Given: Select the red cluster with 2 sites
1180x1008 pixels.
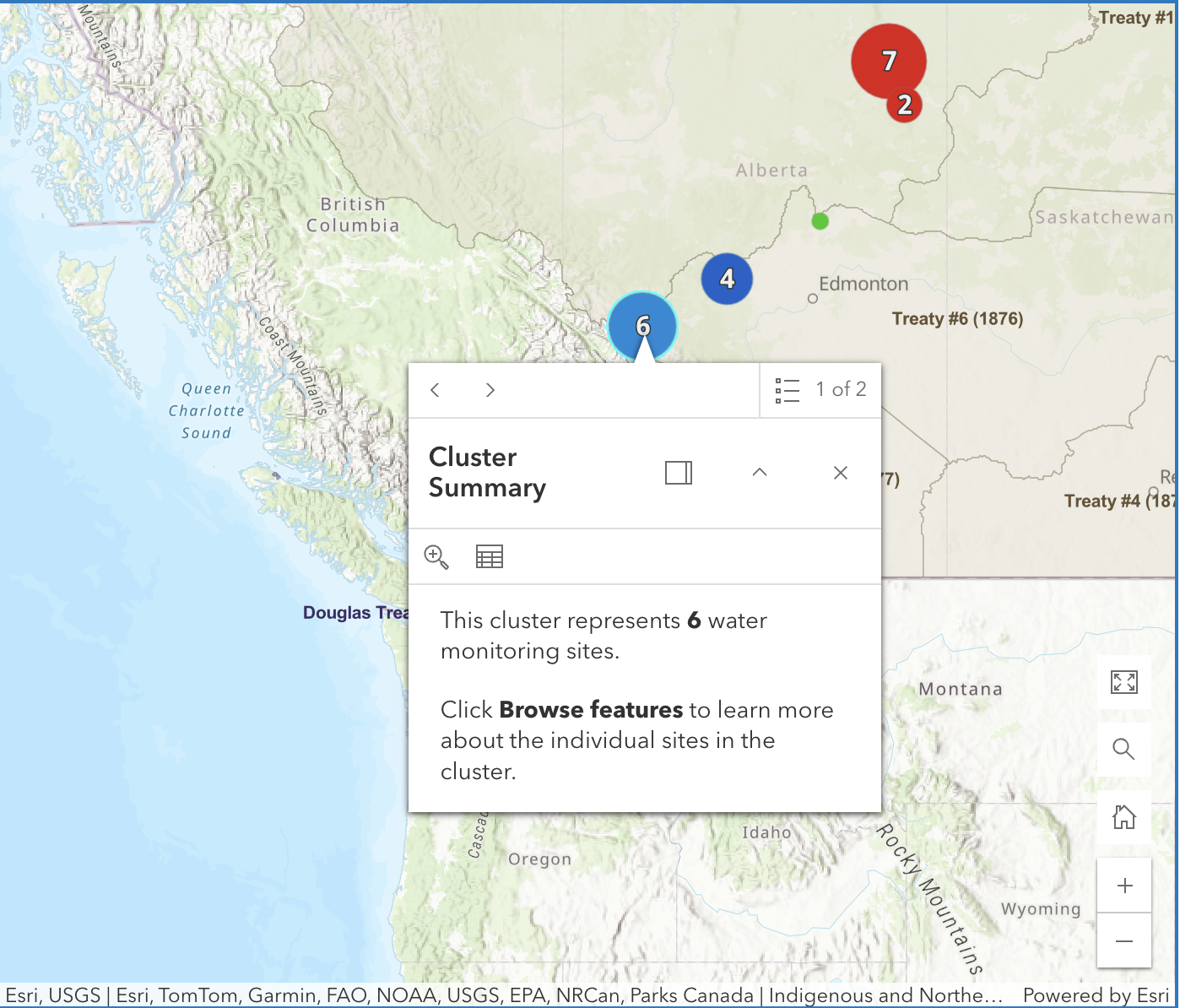Looking at the screenshot, I should tap(906, 106).
